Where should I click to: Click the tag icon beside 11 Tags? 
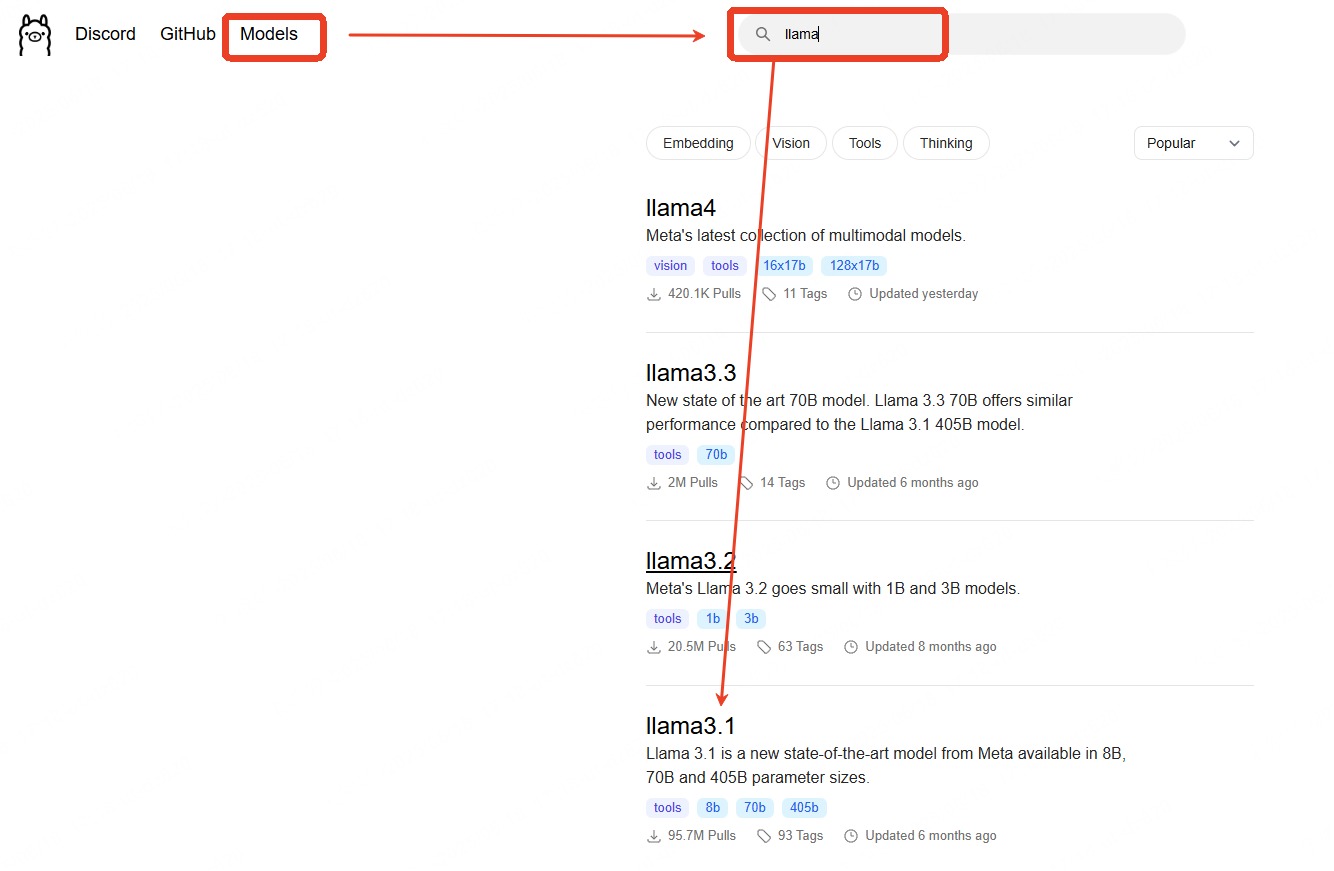click(769, 294)
